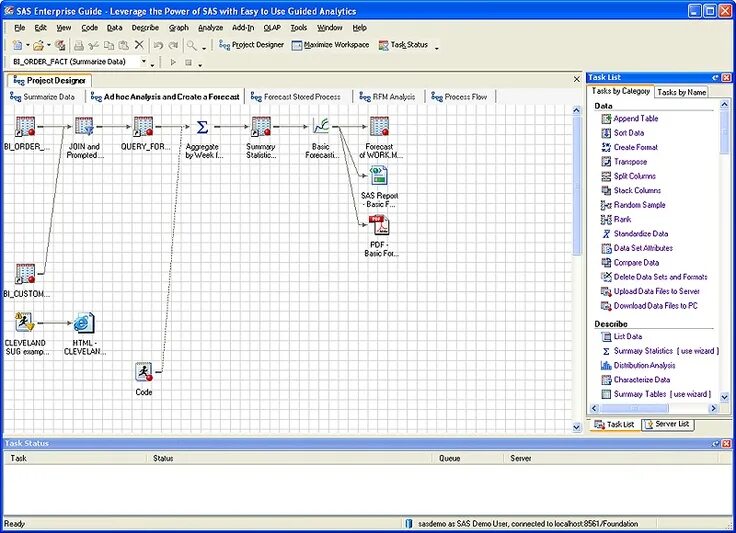Image resolution: width=736 pixels, height=533 pixels.
Task: Select the PDF - Basic For node
Action: (379, 225)
